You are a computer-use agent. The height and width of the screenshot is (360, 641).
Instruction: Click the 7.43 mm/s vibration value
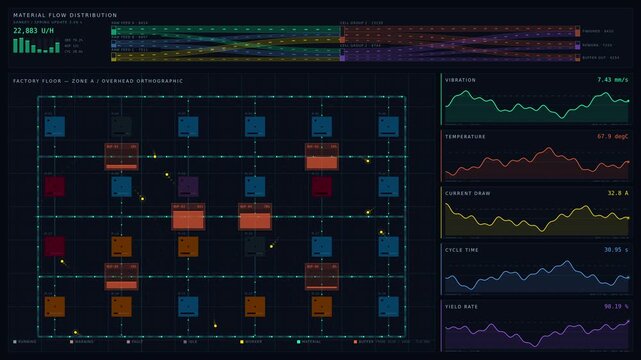(612, 80)
